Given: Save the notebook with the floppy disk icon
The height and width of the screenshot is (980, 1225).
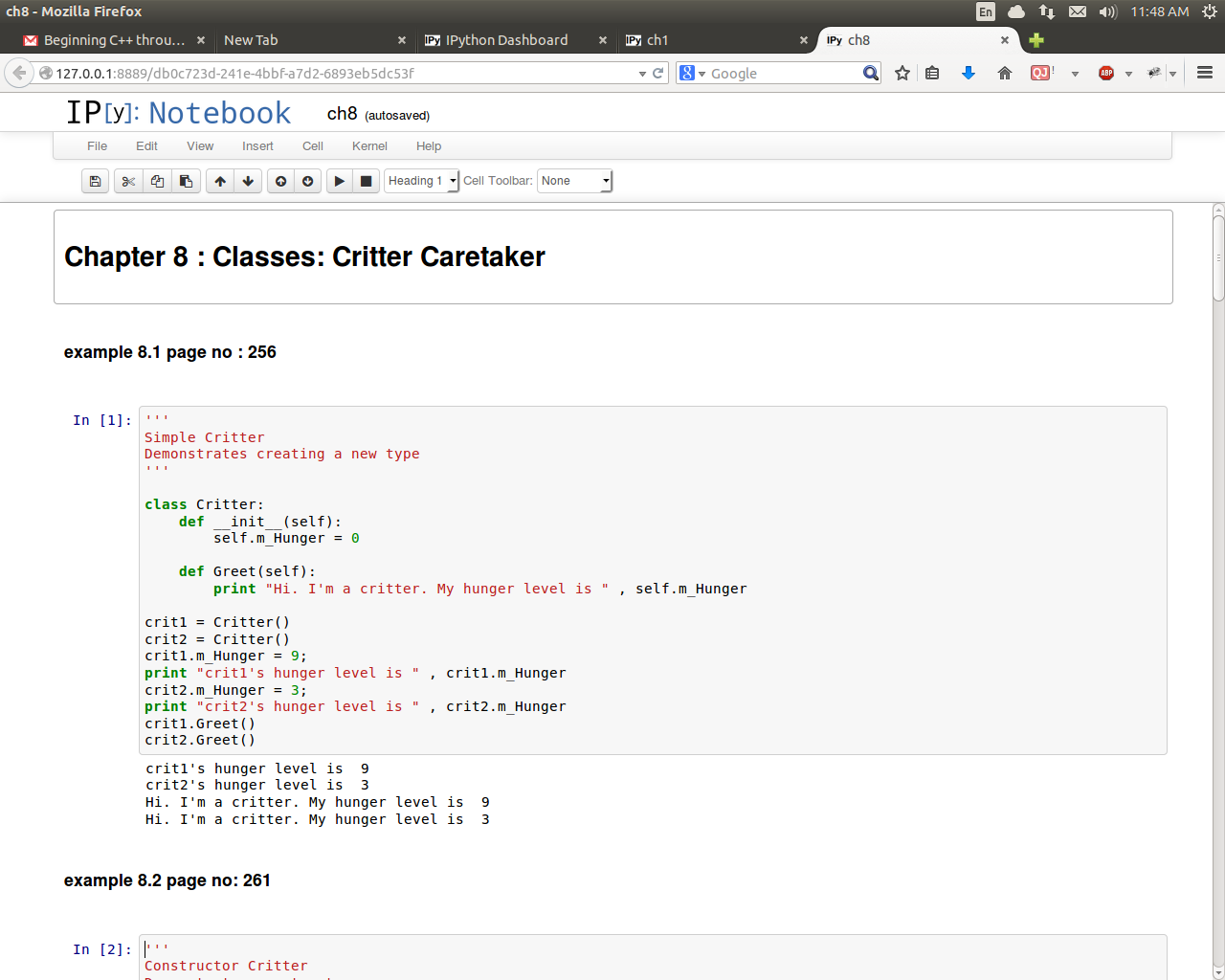Looking at the screenshot, I should click(x=95, y=181).
